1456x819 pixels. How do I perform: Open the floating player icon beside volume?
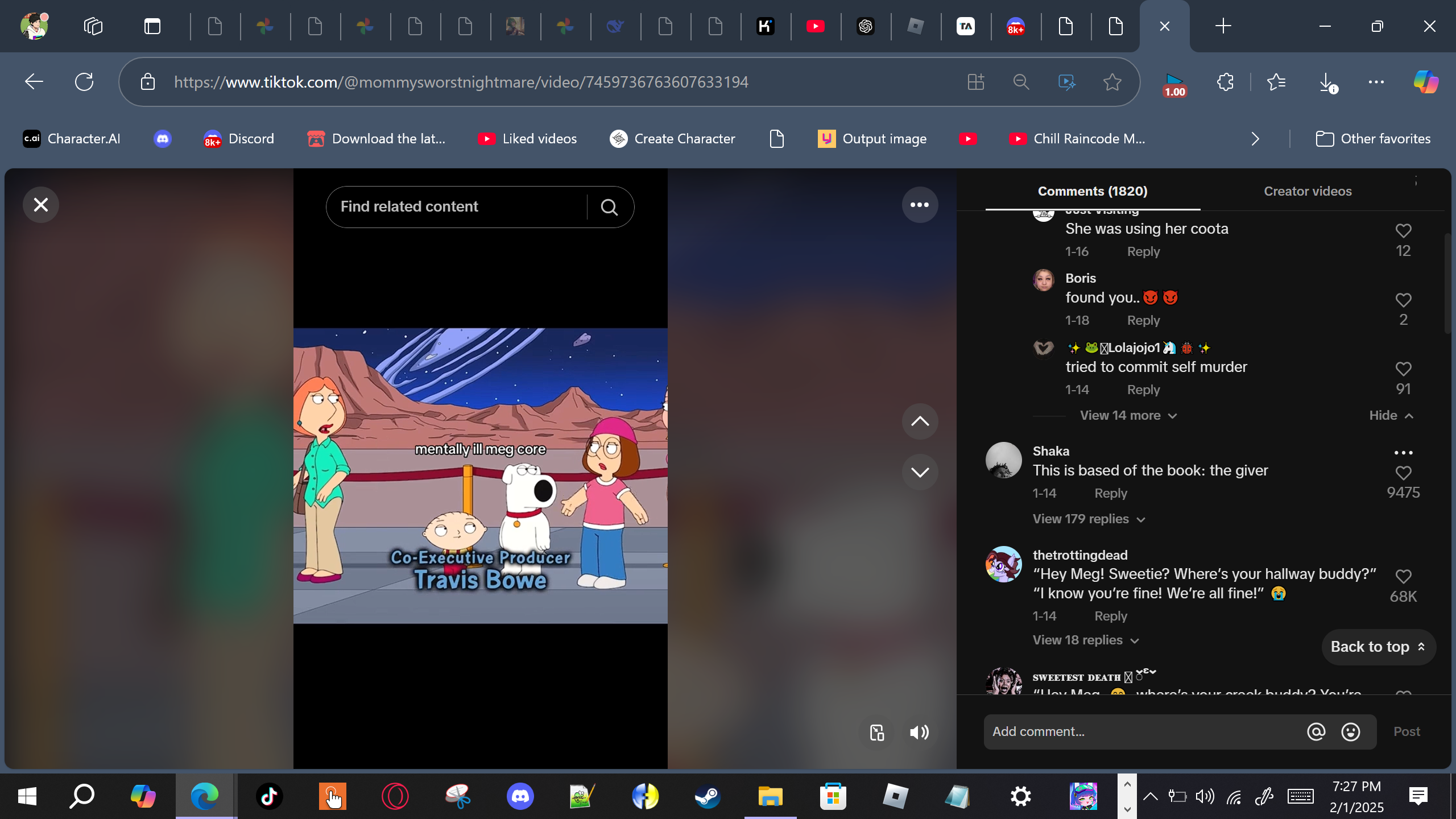876,732
